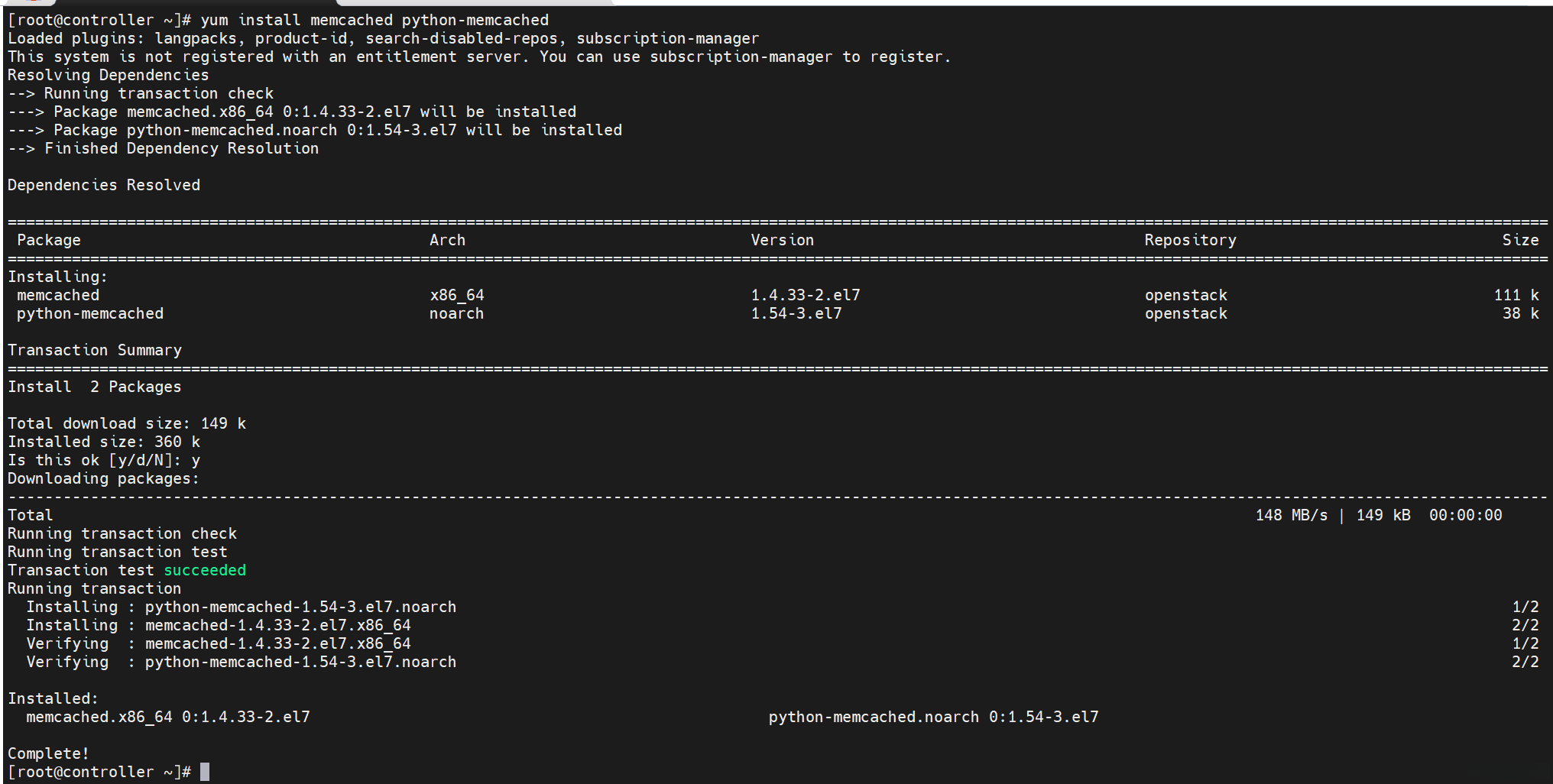Click the "Size" column header

[x=1520, y=240]
